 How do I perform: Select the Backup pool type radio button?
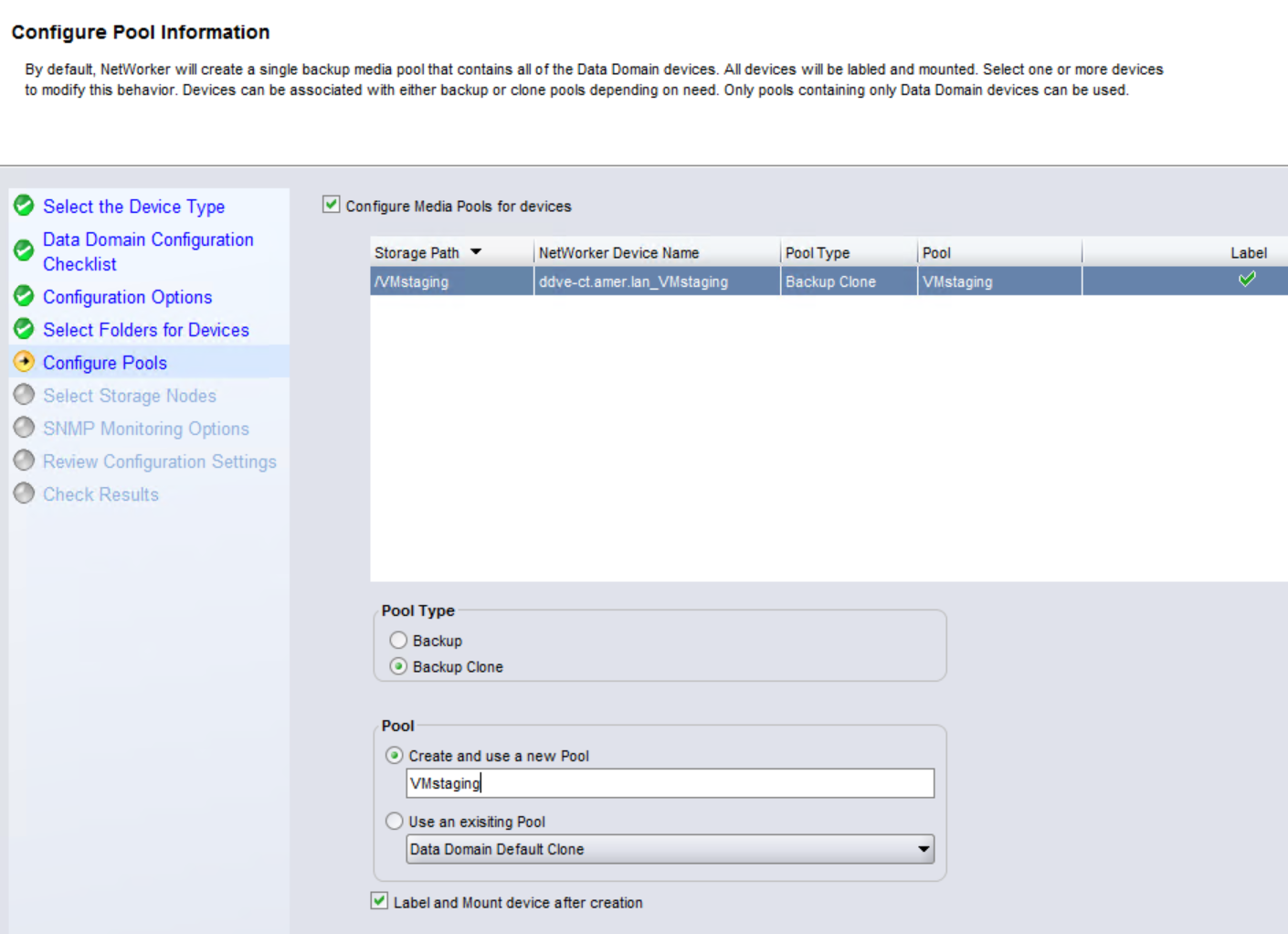click(x=398, y=641)
